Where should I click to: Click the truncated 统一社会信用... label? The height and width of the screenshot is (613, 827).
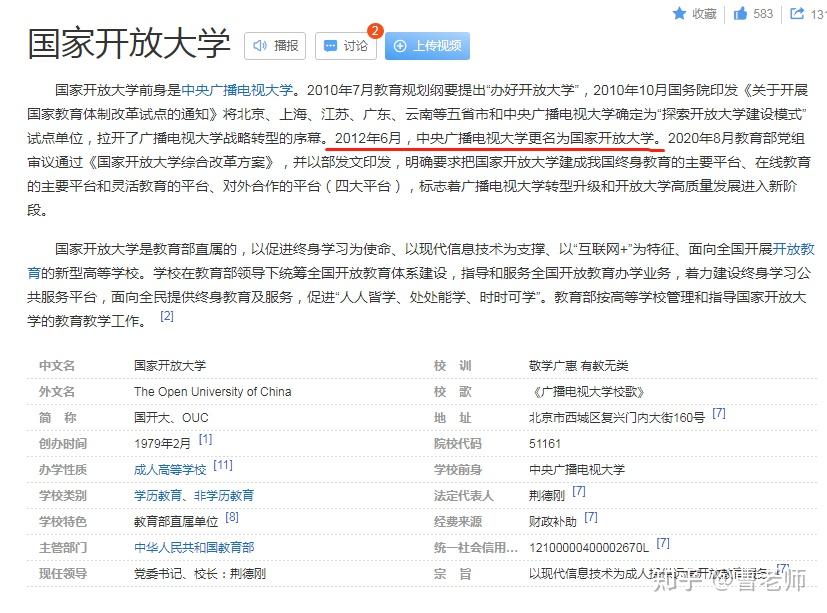[476, 548]
